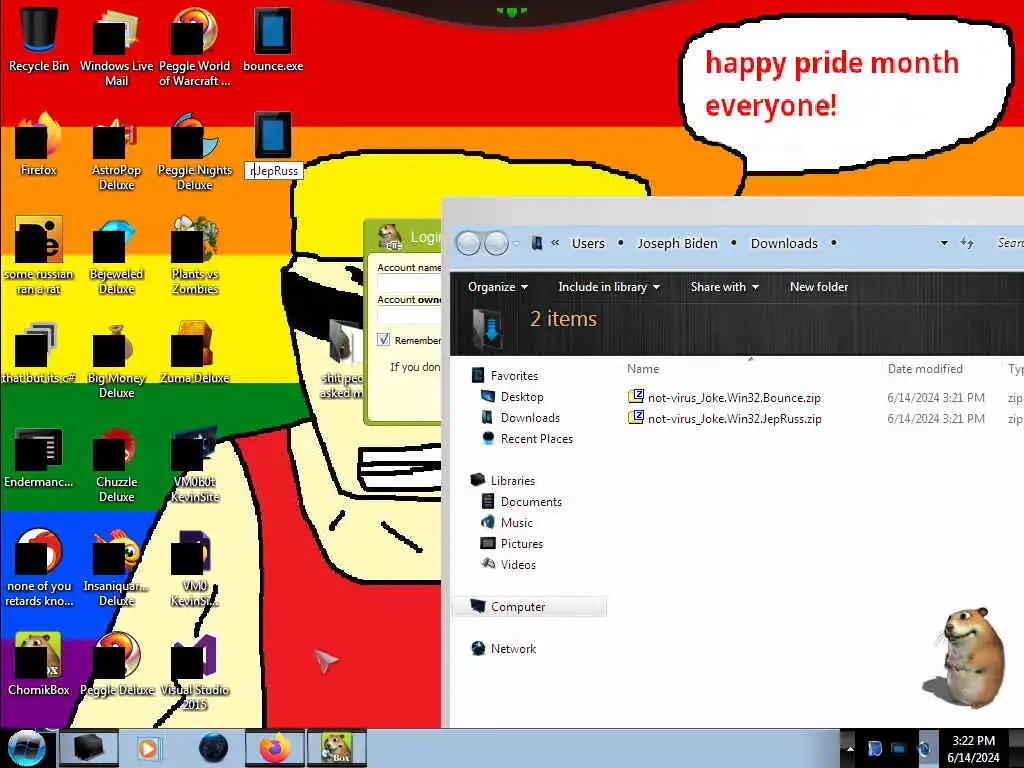Screen dimensions: 1024x768
Task: Expand the address bar history dropdown arrow
Action: (x=944, y=243)
